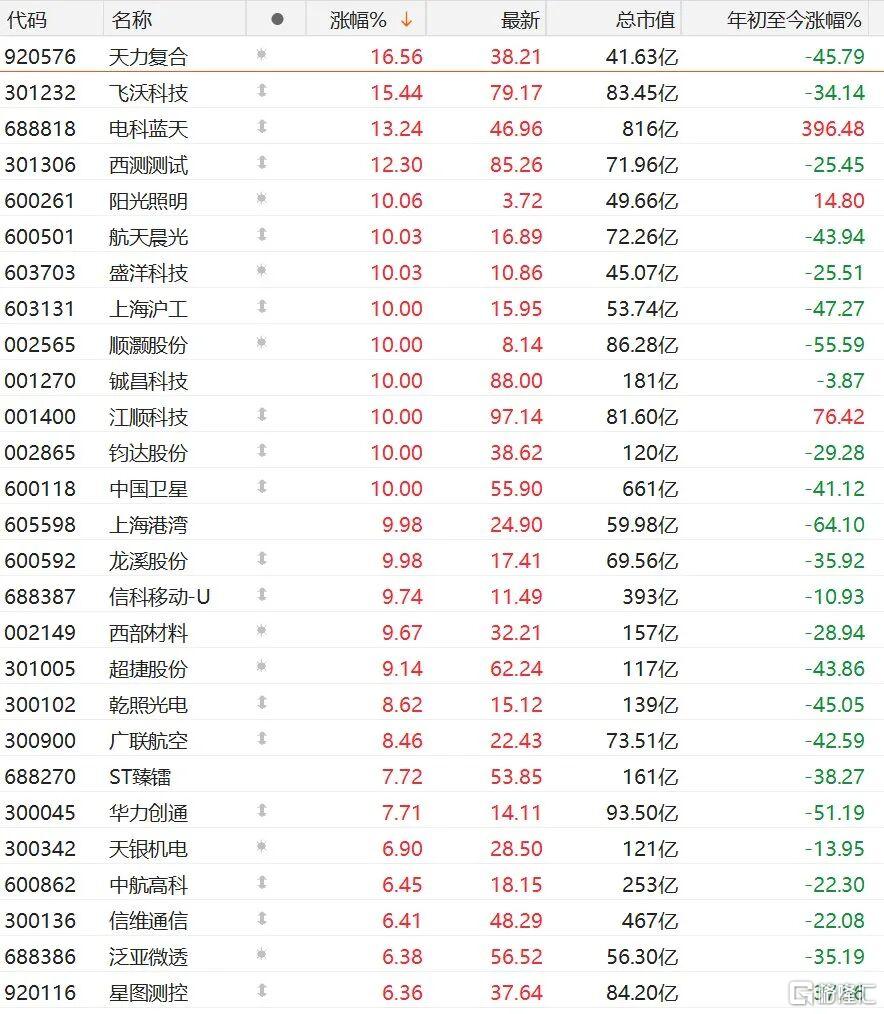884x1014 pixels.
Task: Select the 上海港湾 row
Action: (442, 524)
